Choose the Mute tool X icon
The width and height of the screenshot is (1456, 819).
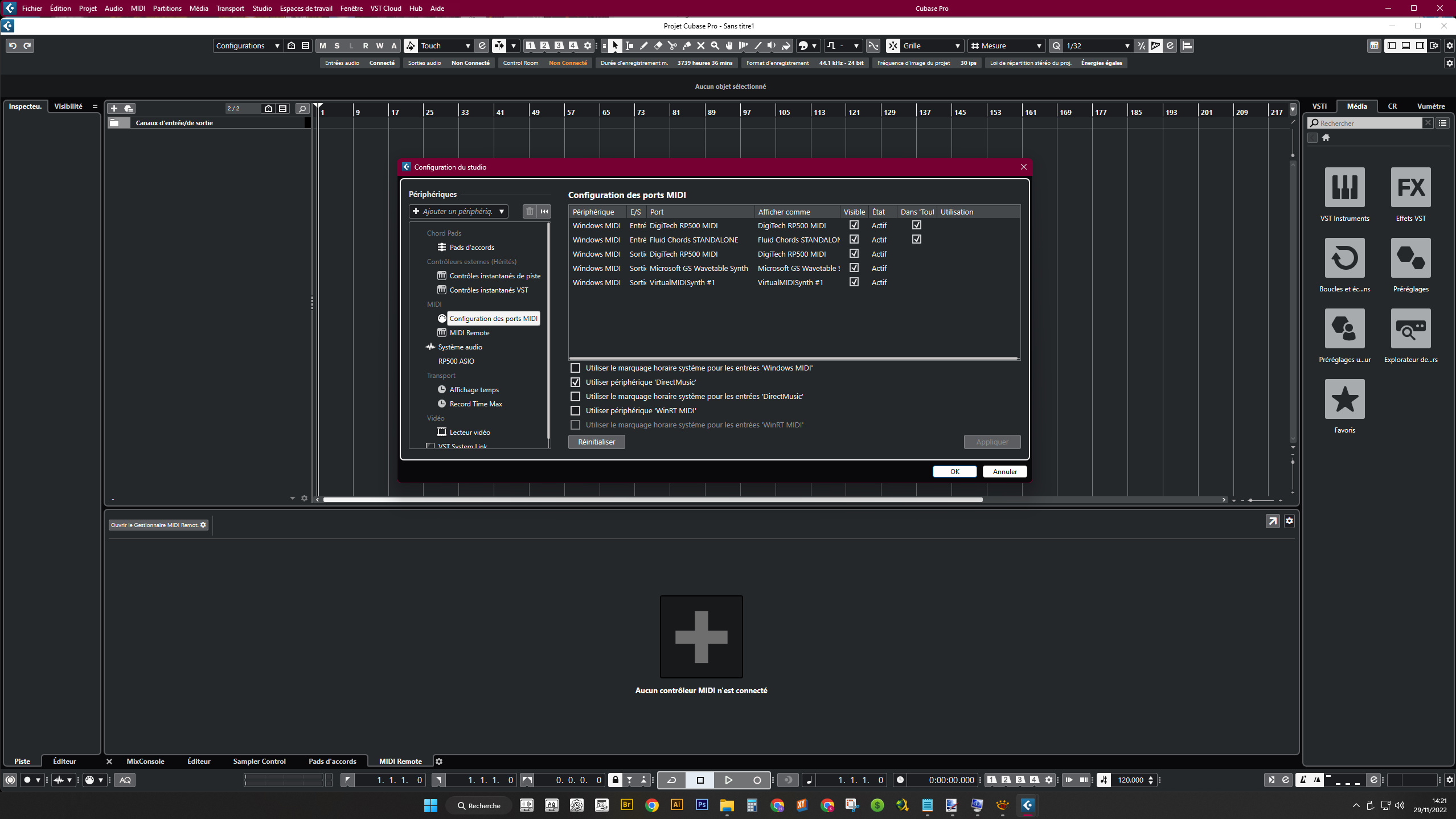point(701,46)
